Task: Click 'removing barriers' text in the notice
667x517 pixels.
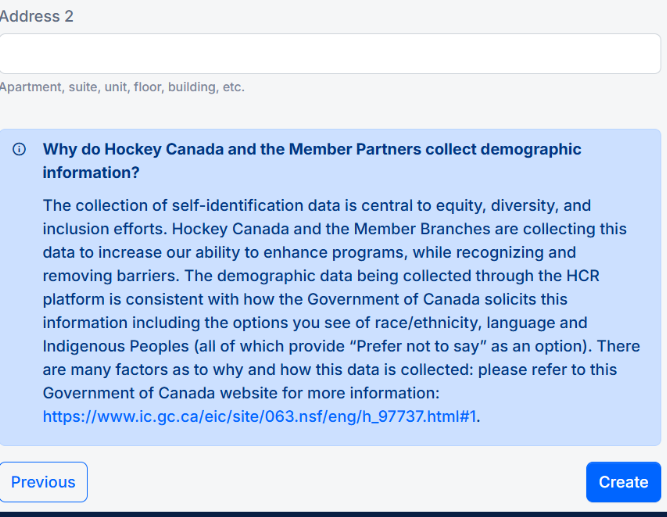Action: 109,276
